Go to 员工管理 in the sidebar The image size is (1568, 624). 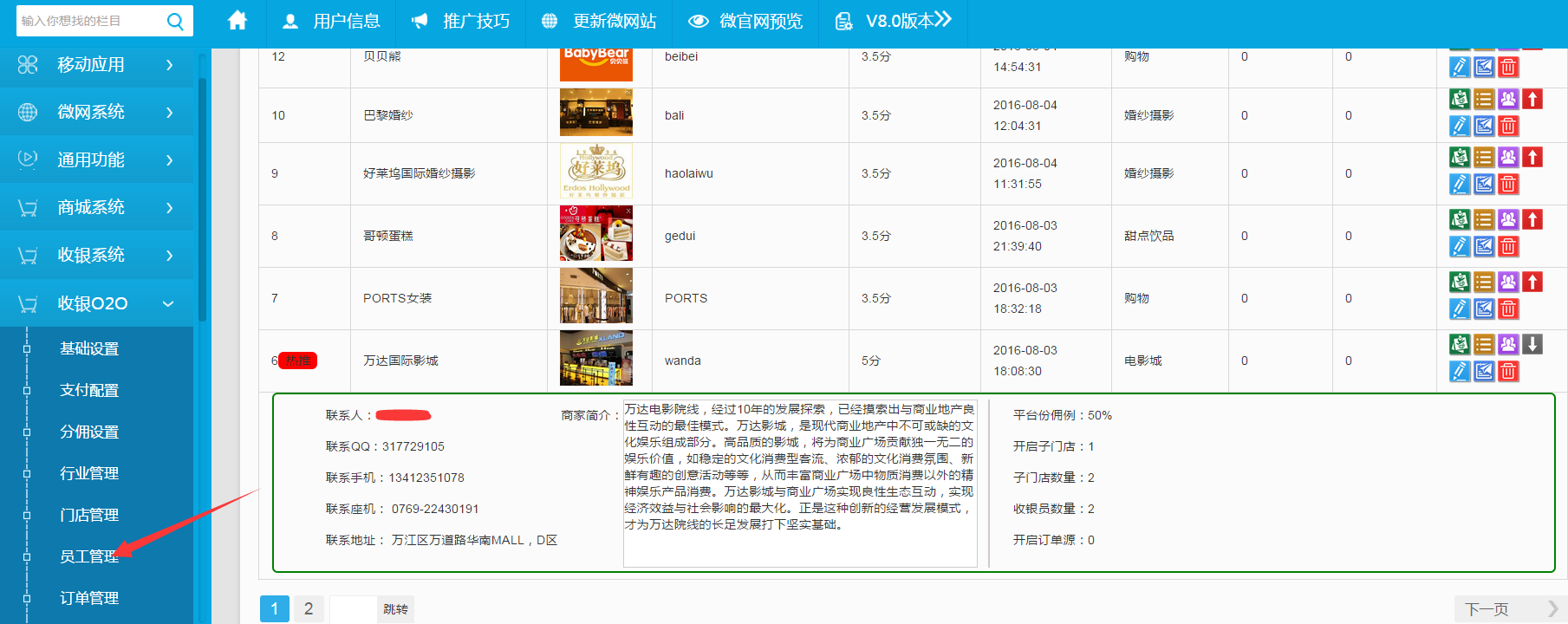point(88,556)
